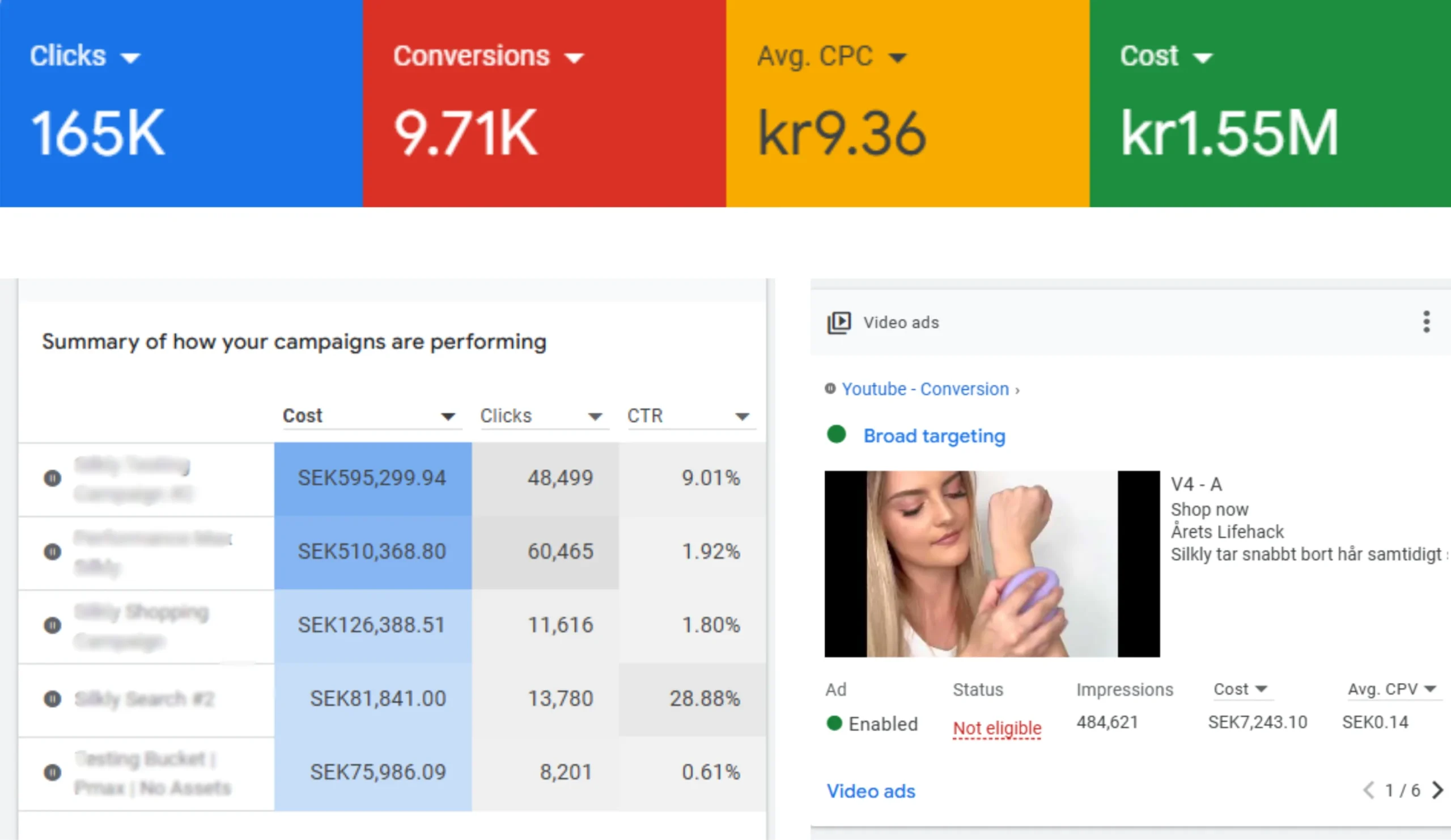This screenshot has height=840, width=1451.
Task: Open the CTR column dropdown
Action: pos(742,416)
